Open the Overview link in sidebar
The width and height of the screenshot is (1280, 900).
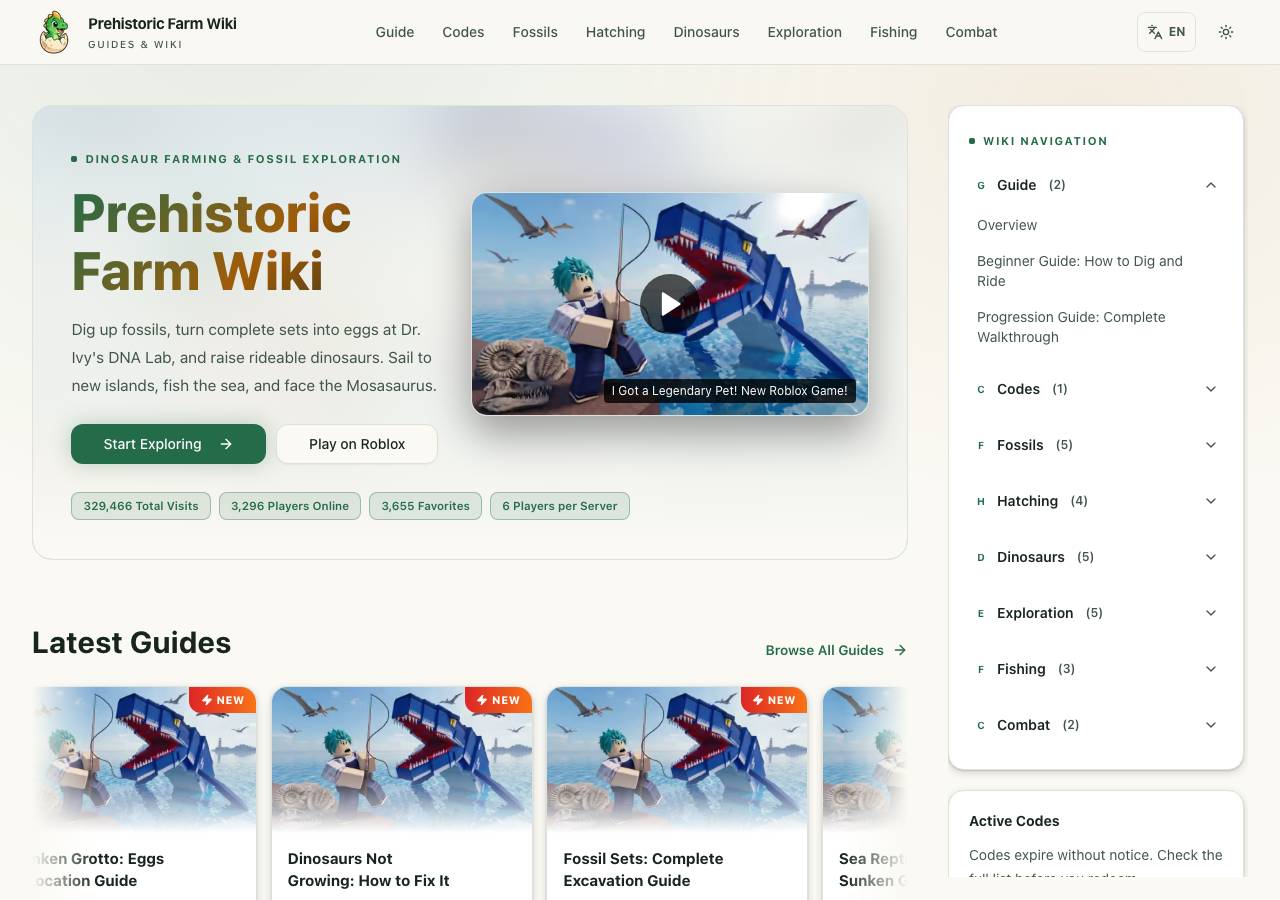(x=1007, y=225)
